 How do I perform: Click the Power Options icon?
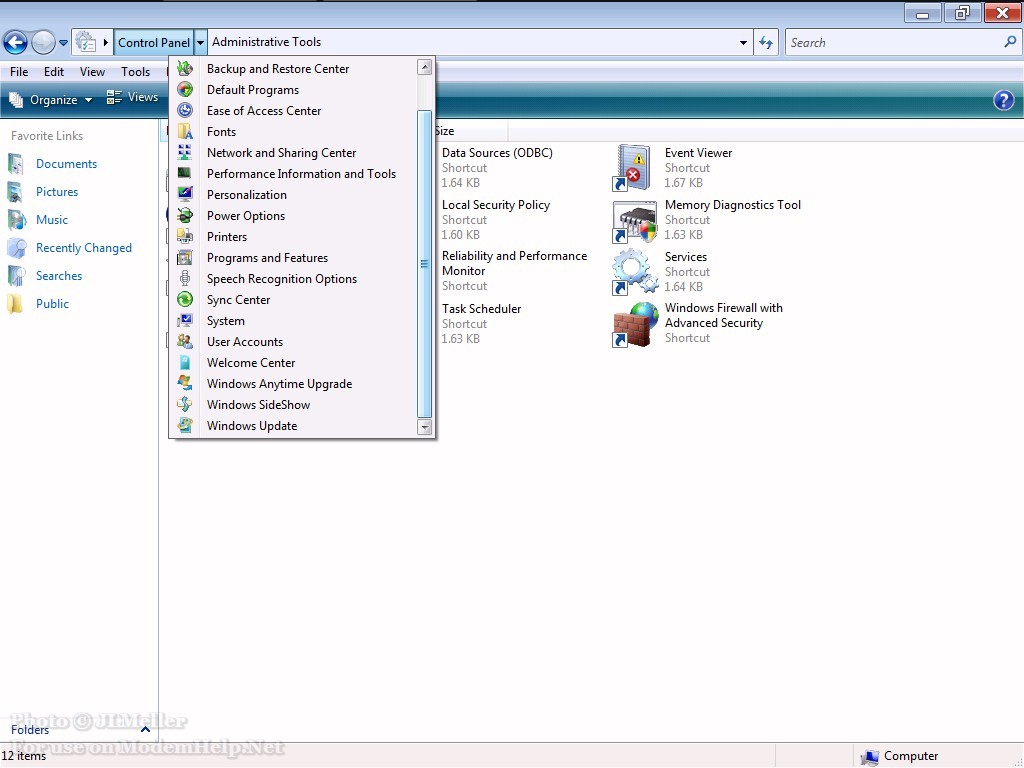[185, 215]
